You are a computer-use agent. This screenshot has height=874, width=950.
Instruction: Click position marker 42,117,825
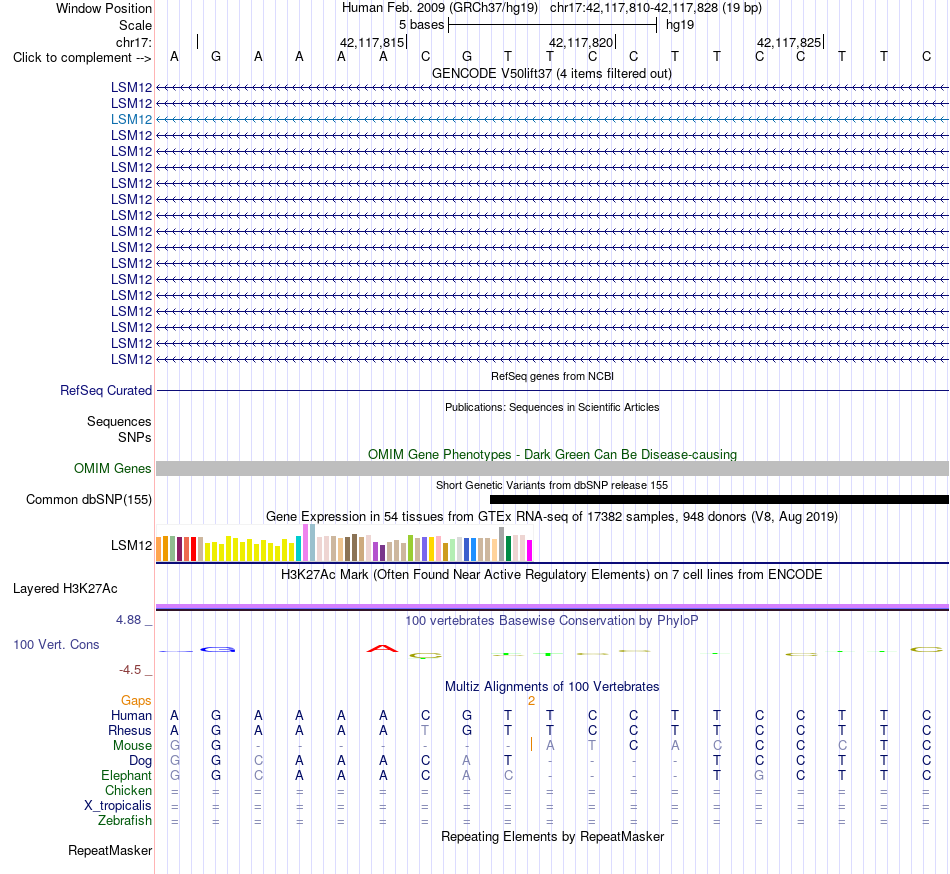(x=789, y=42)
